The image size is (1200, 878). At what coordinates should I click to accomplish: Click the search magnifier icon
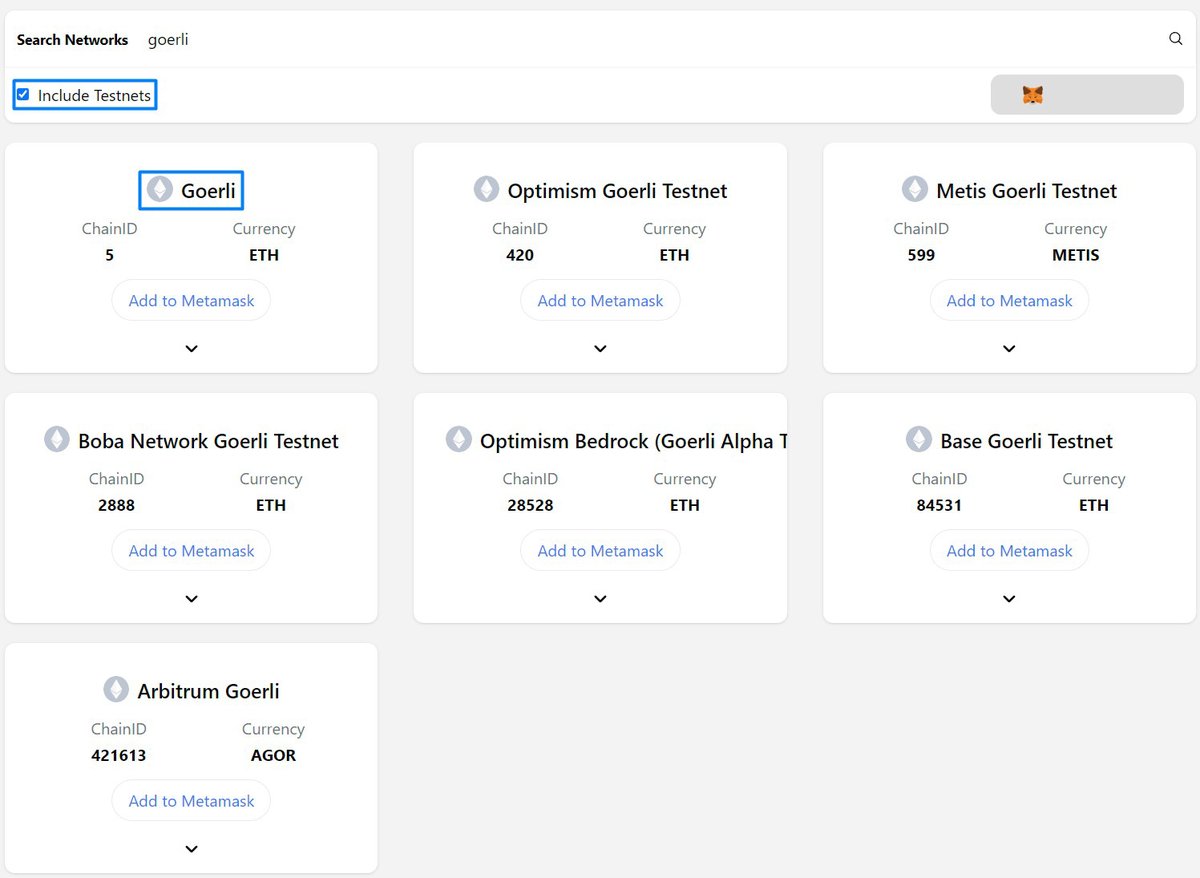tap(1176, 39)
